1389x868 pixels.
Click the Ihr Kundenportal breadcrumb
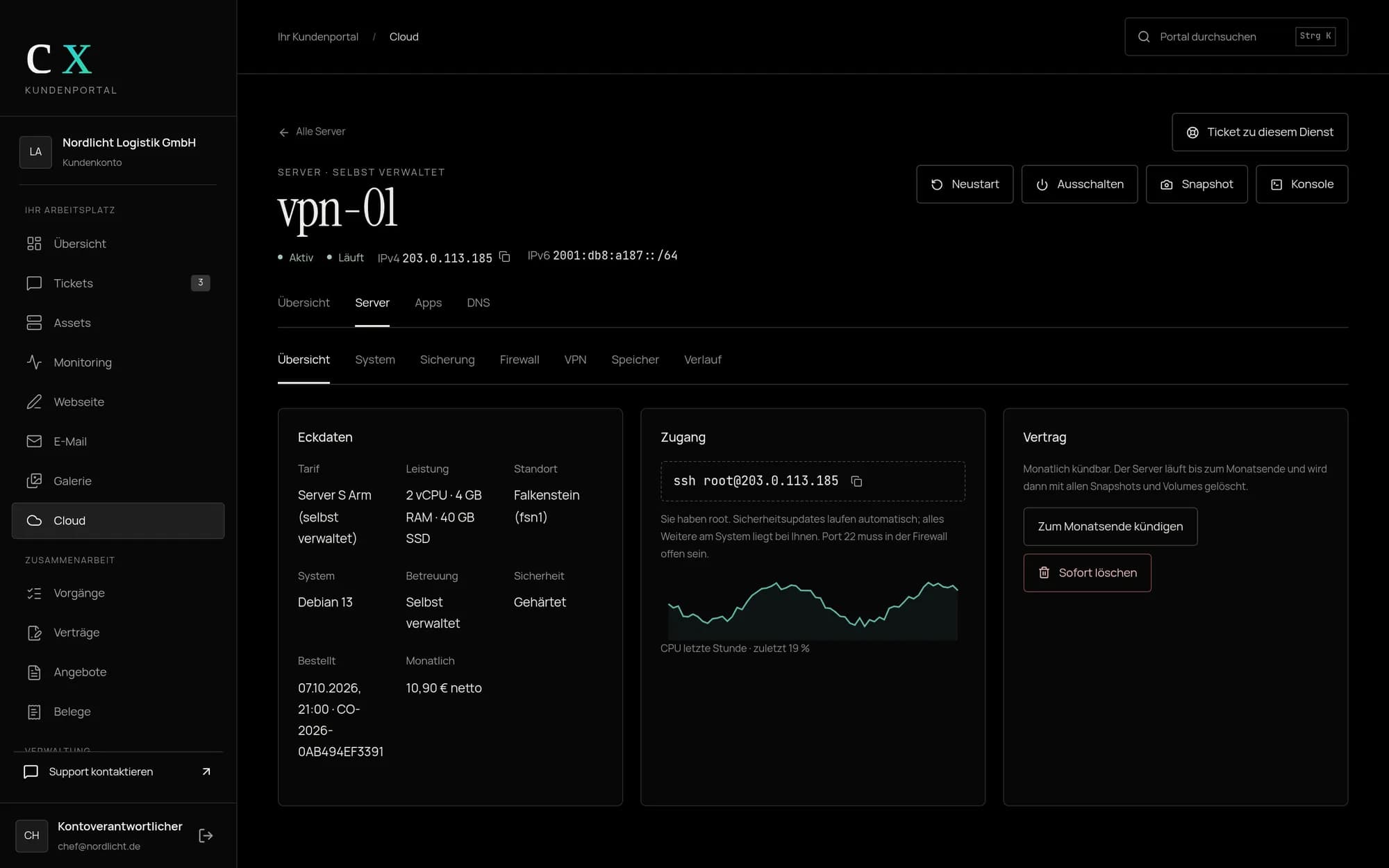coord(318,37)
